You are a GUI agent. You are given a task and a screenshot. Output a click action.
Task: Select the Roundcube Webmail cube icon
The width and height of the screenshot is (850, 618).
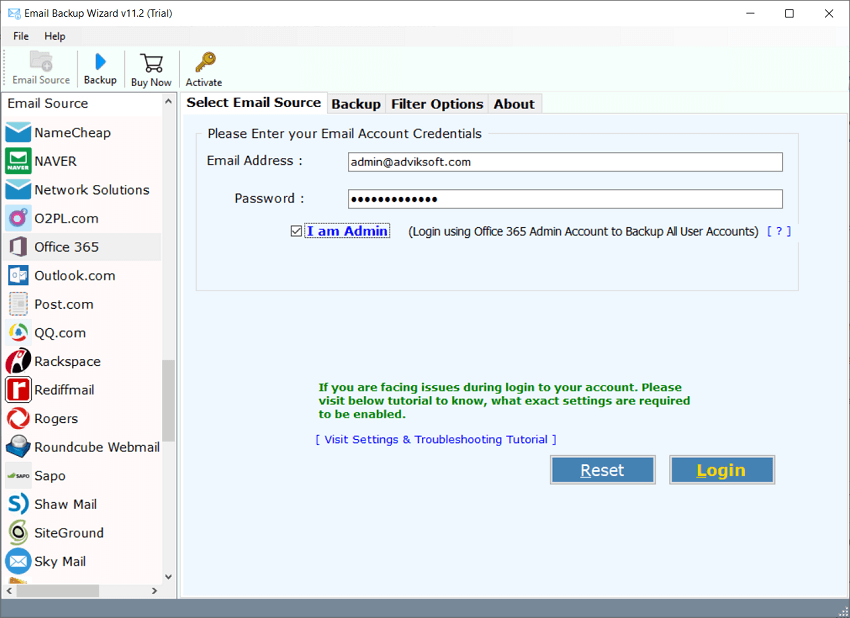(18, 447)
